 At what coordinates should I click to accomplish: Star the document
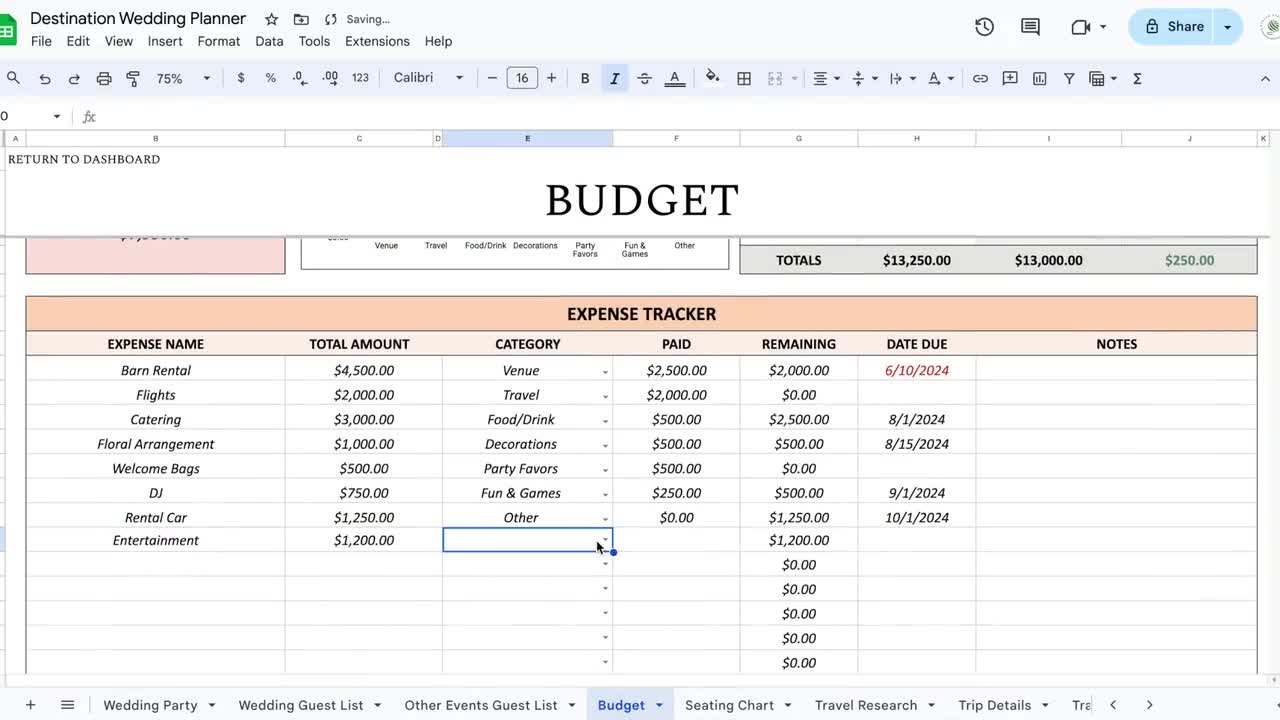(271, 19)
